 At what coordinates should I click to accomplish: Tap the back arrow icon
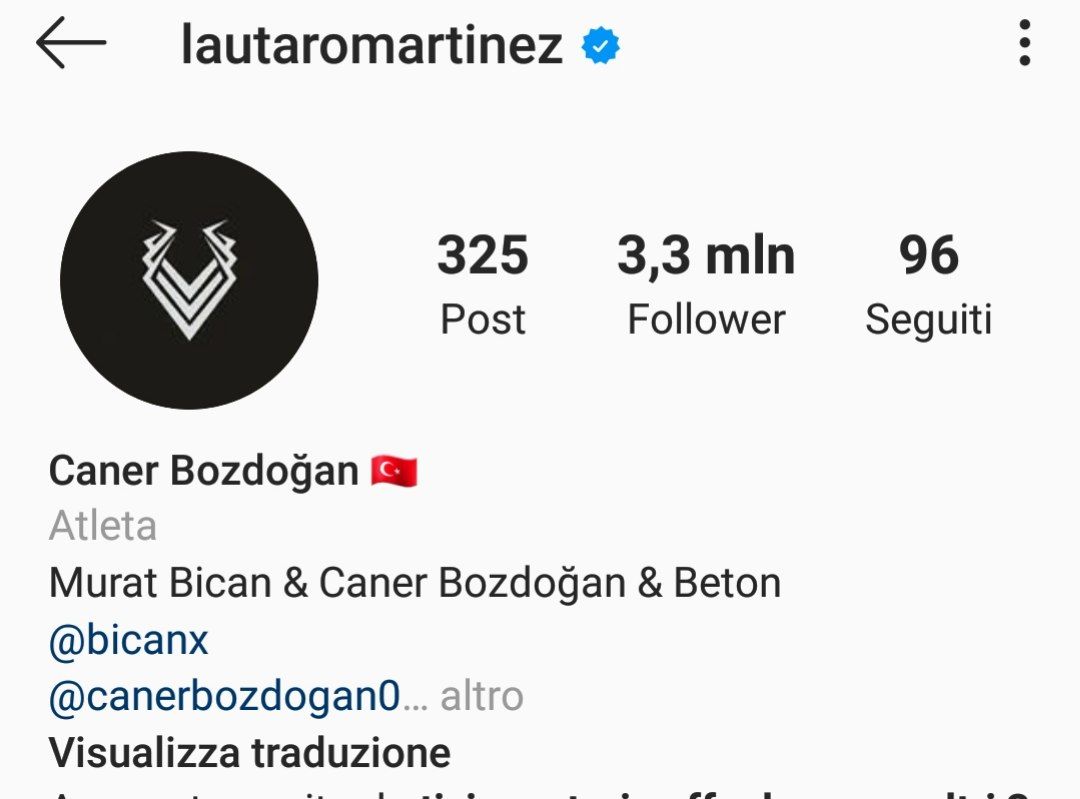(x=71, y=43)
